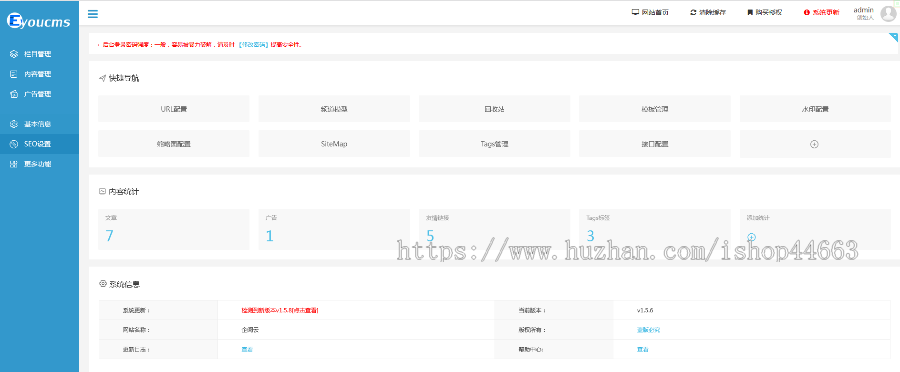Click the blue 版权所有 link

(x=649, y=330)
